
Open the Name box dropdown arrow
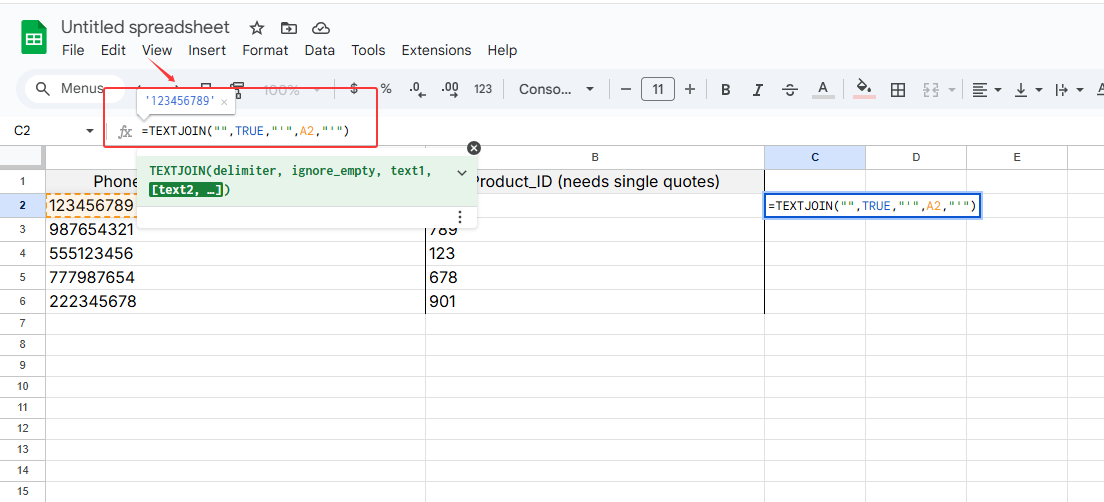[89, 131]
